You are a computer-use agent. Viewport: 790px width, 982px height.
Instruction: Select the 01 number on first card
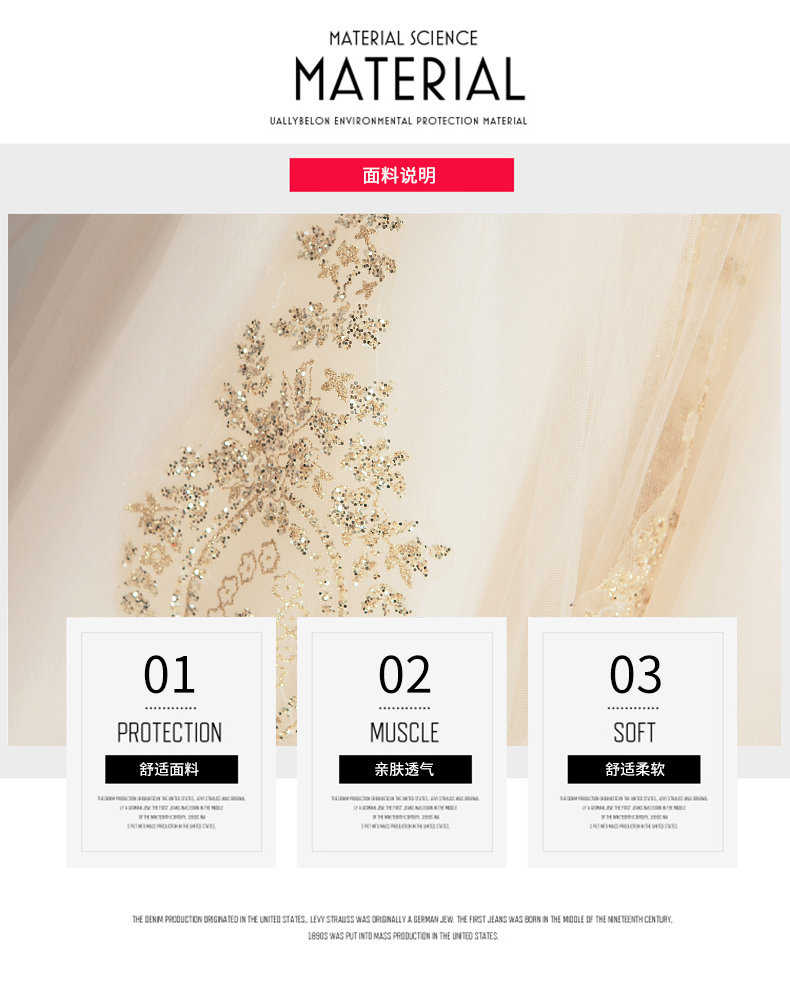click(169, 674)
